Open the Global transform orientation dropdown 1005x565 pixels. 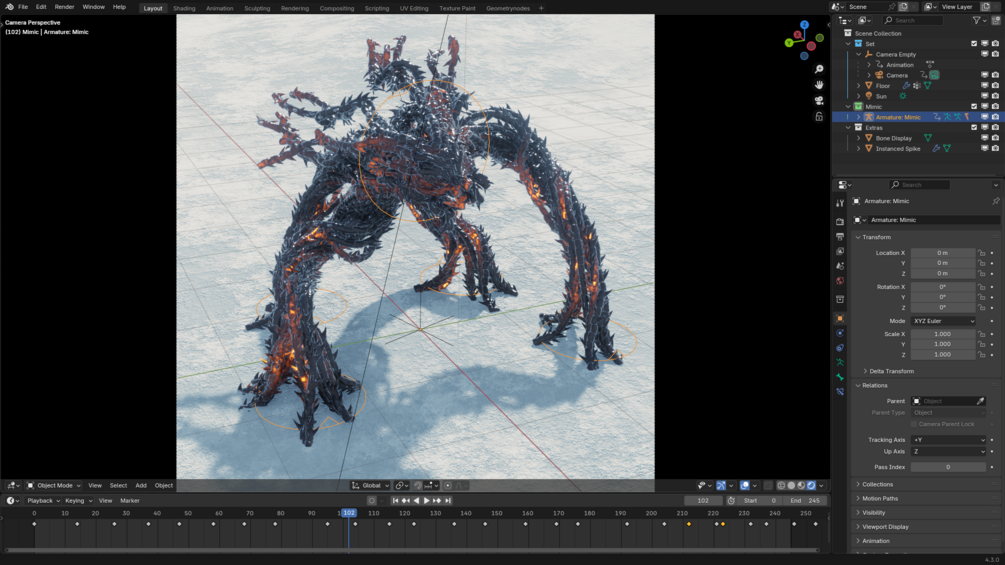(370, 486)
